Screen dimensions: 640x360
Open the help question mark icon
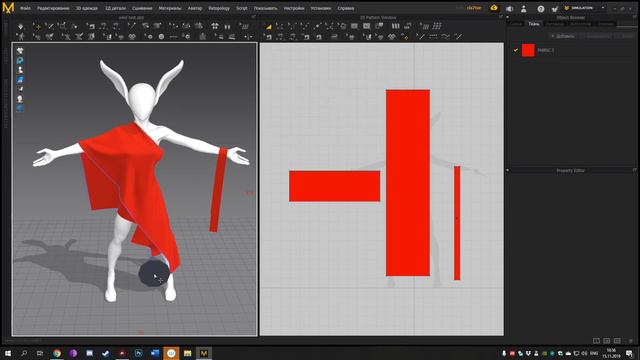click(x=540, y=9)
